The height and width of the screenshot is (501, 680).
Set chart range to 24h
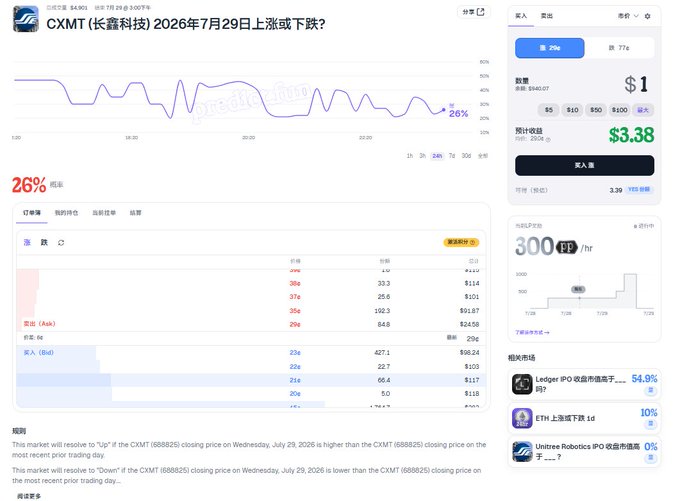point(437,156)
